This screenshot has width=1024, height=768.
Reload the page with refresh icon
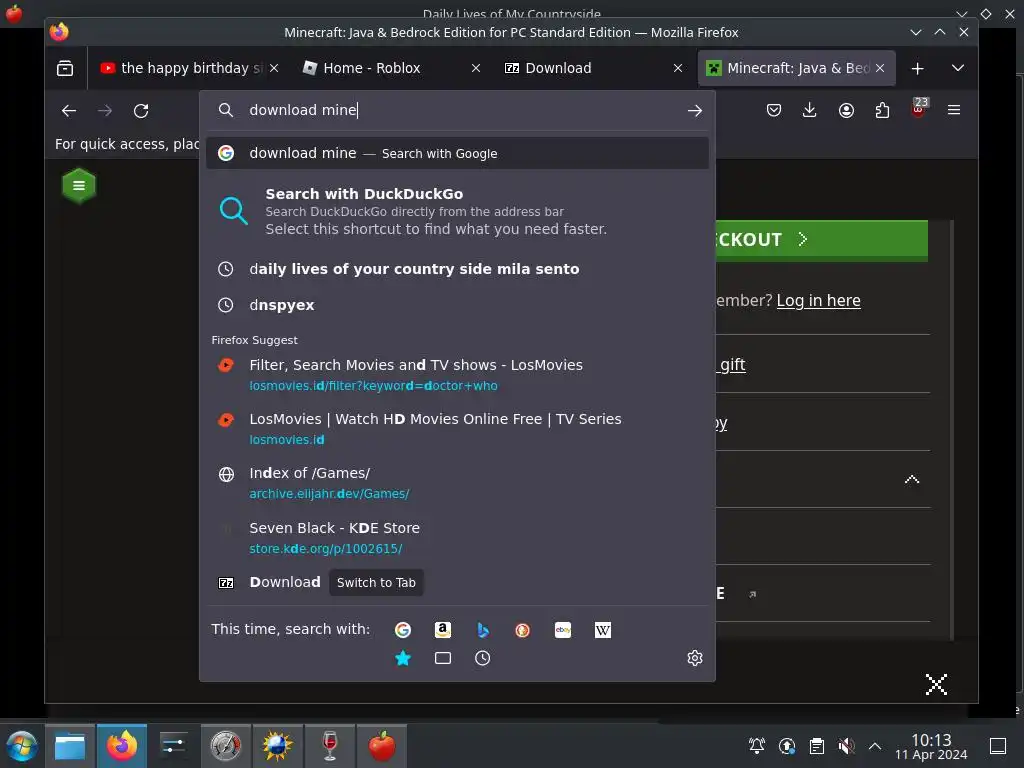tap(141, 110)
